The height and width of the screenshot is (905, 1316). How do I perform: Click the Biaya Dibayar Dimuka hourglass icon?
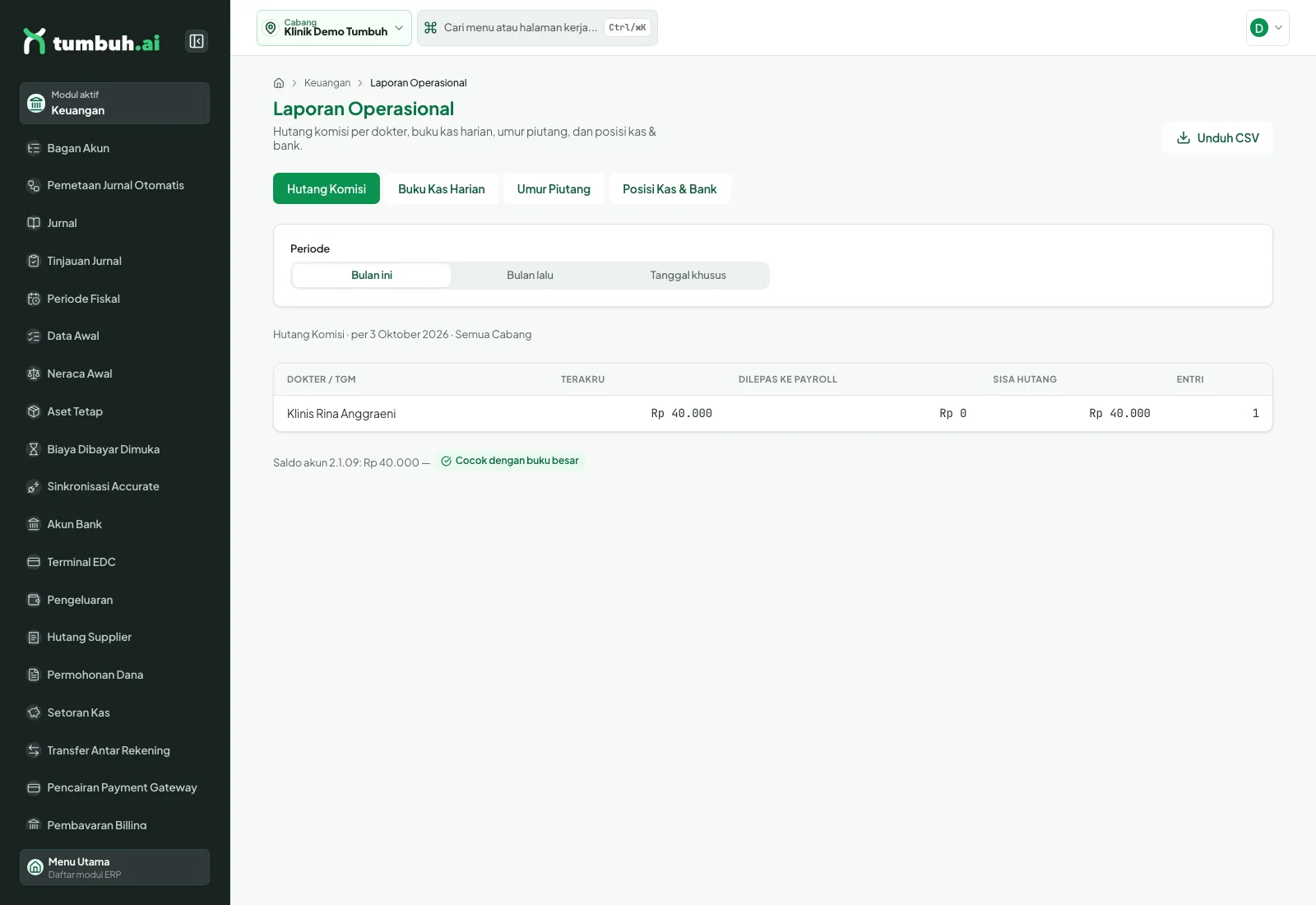[34, 449]
